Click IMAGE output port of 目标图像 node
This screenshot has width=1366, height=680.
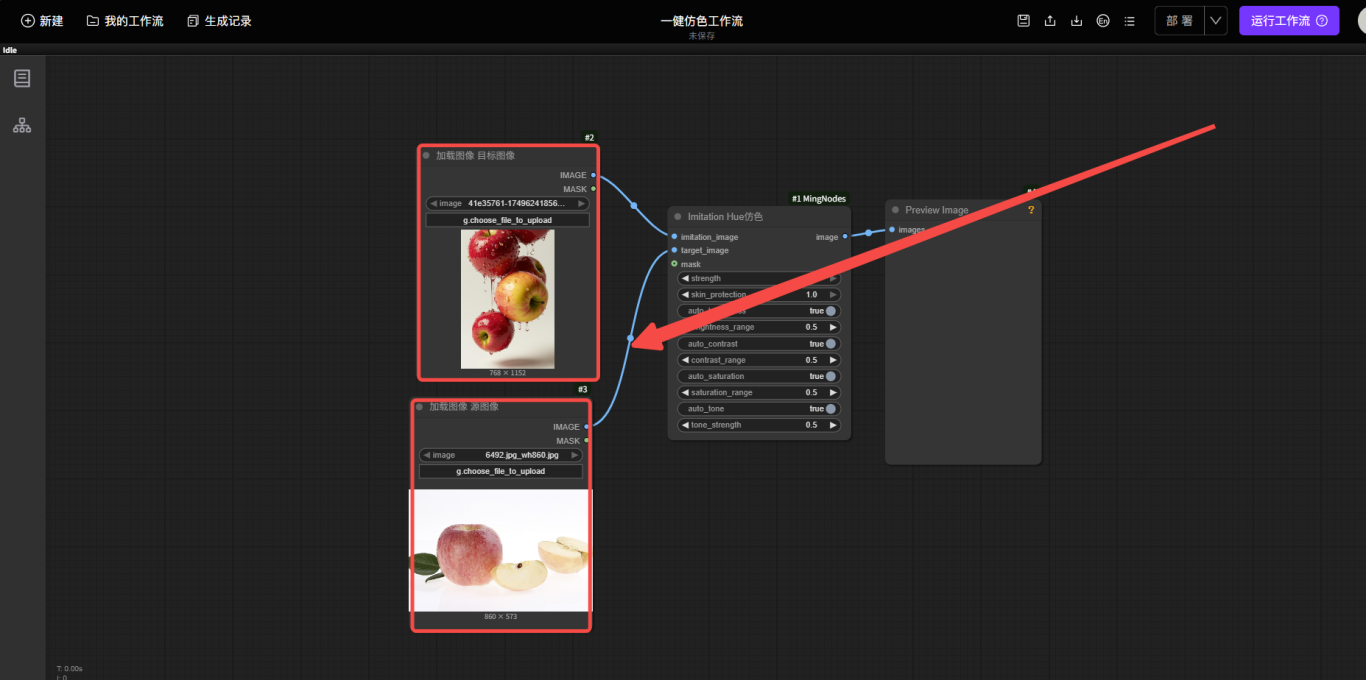[593, 175]
